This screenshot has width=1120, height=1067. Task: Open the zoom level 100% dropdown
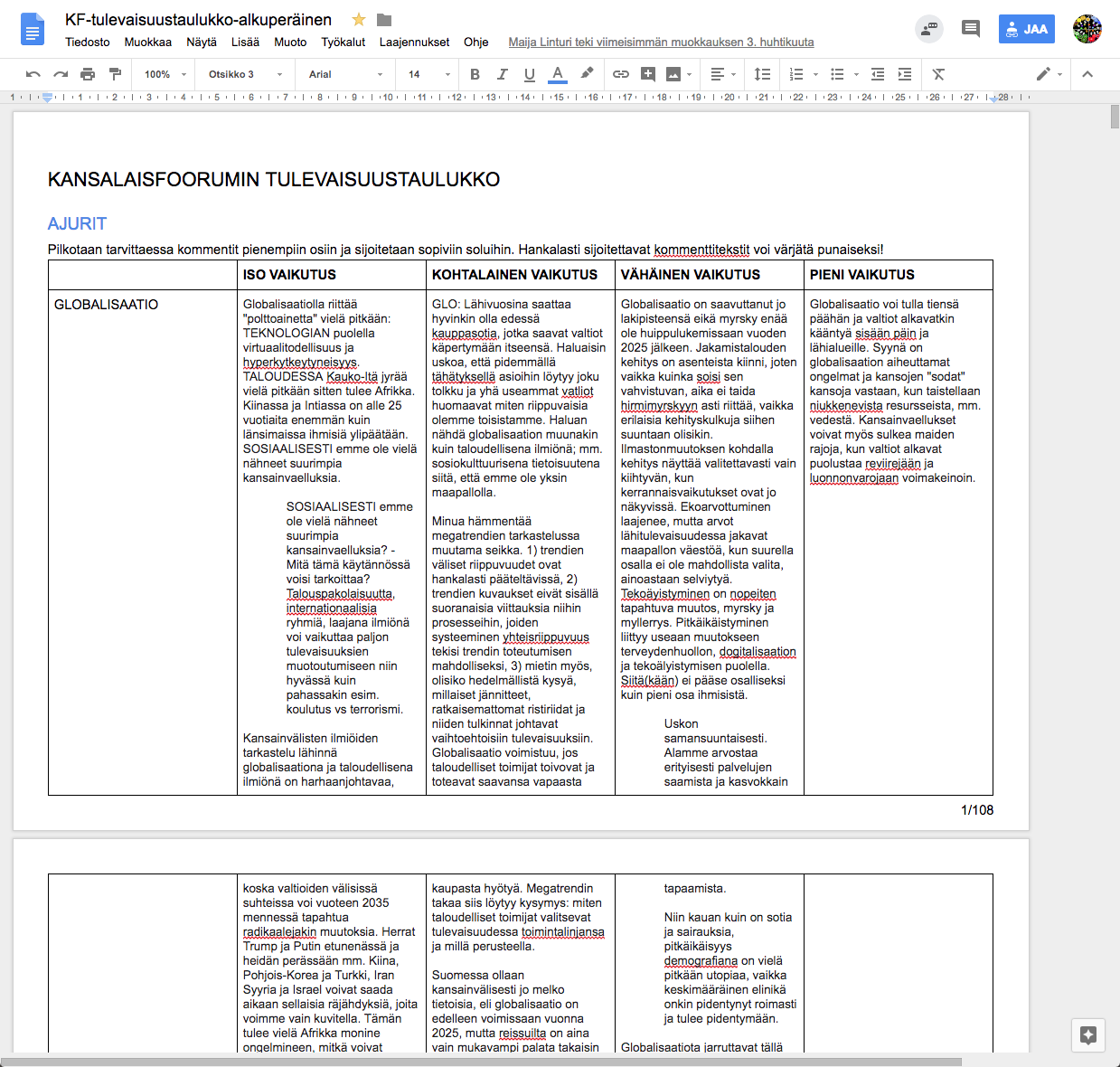(x=165, y=74)
